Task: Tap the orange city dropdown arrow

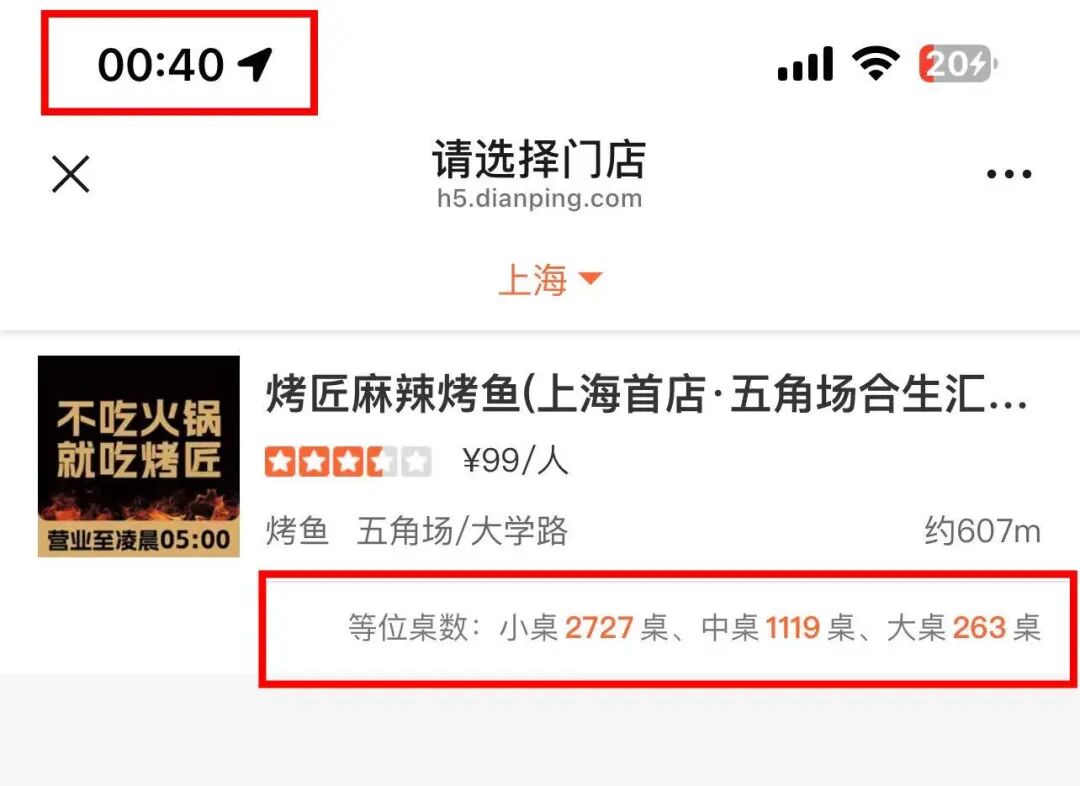Action: [590, 278]
